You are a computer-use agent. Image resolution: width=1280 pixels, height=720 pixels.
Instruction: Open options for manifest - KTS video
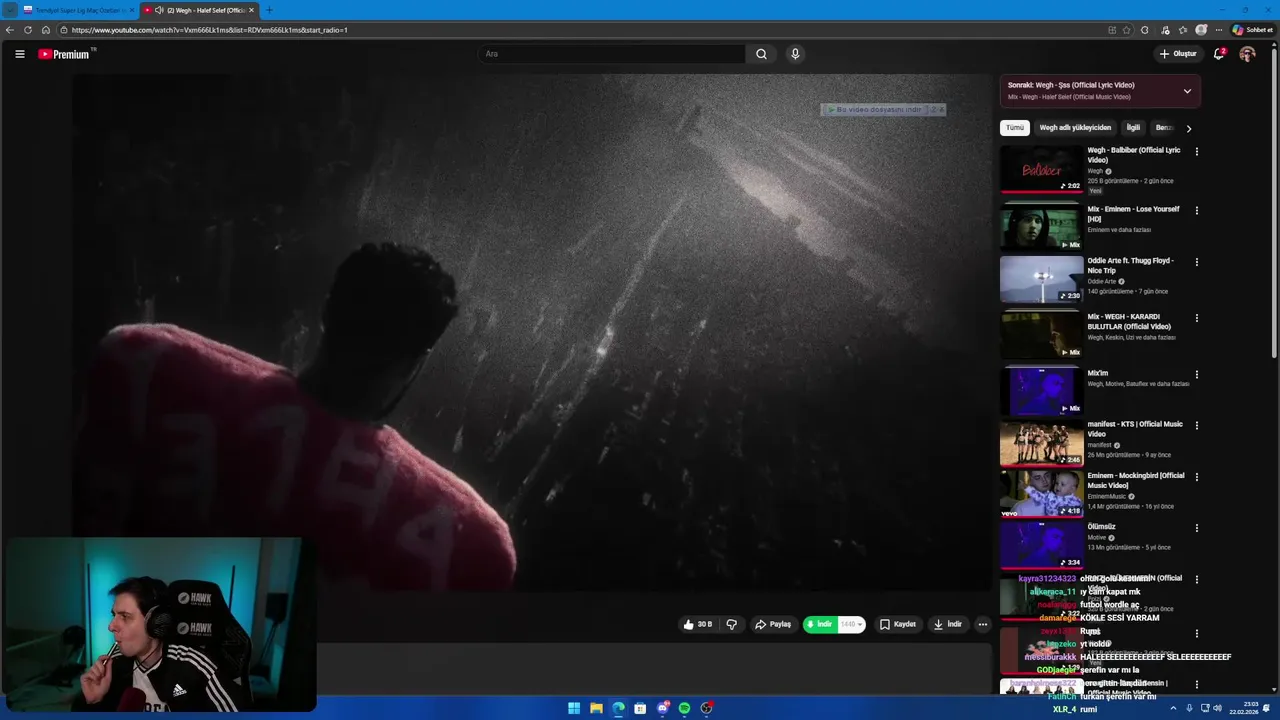coord(1196,426)
